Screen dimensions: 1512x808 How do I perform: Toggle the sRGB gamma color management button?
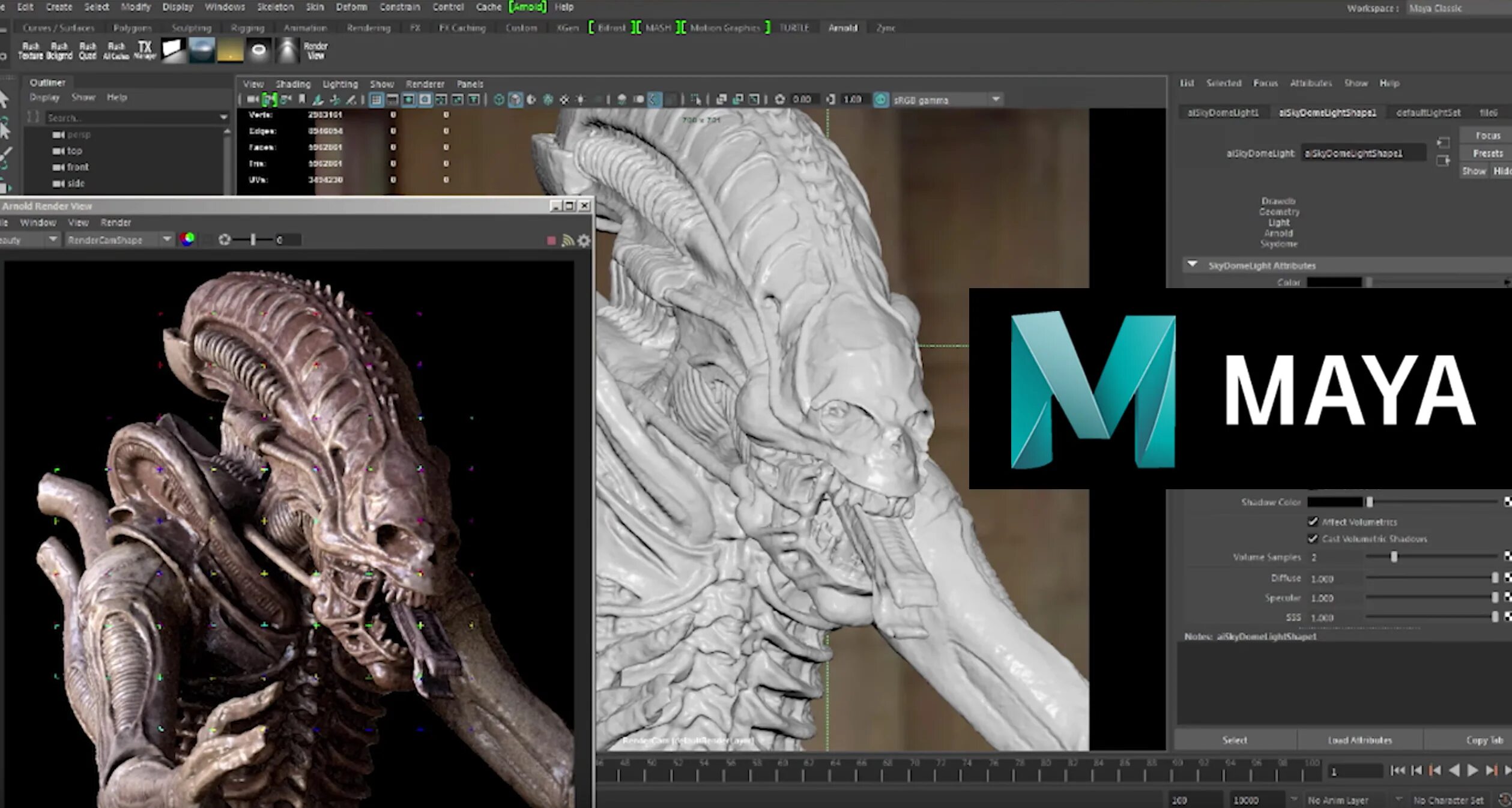[x=880, y=100]
